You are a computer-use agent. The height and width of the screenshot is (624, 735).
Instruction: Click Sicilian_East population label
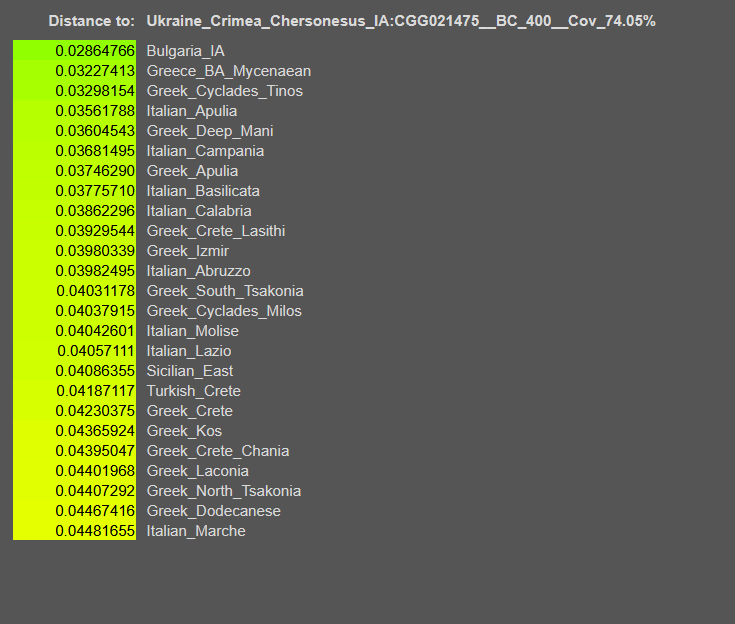(190, 371)
